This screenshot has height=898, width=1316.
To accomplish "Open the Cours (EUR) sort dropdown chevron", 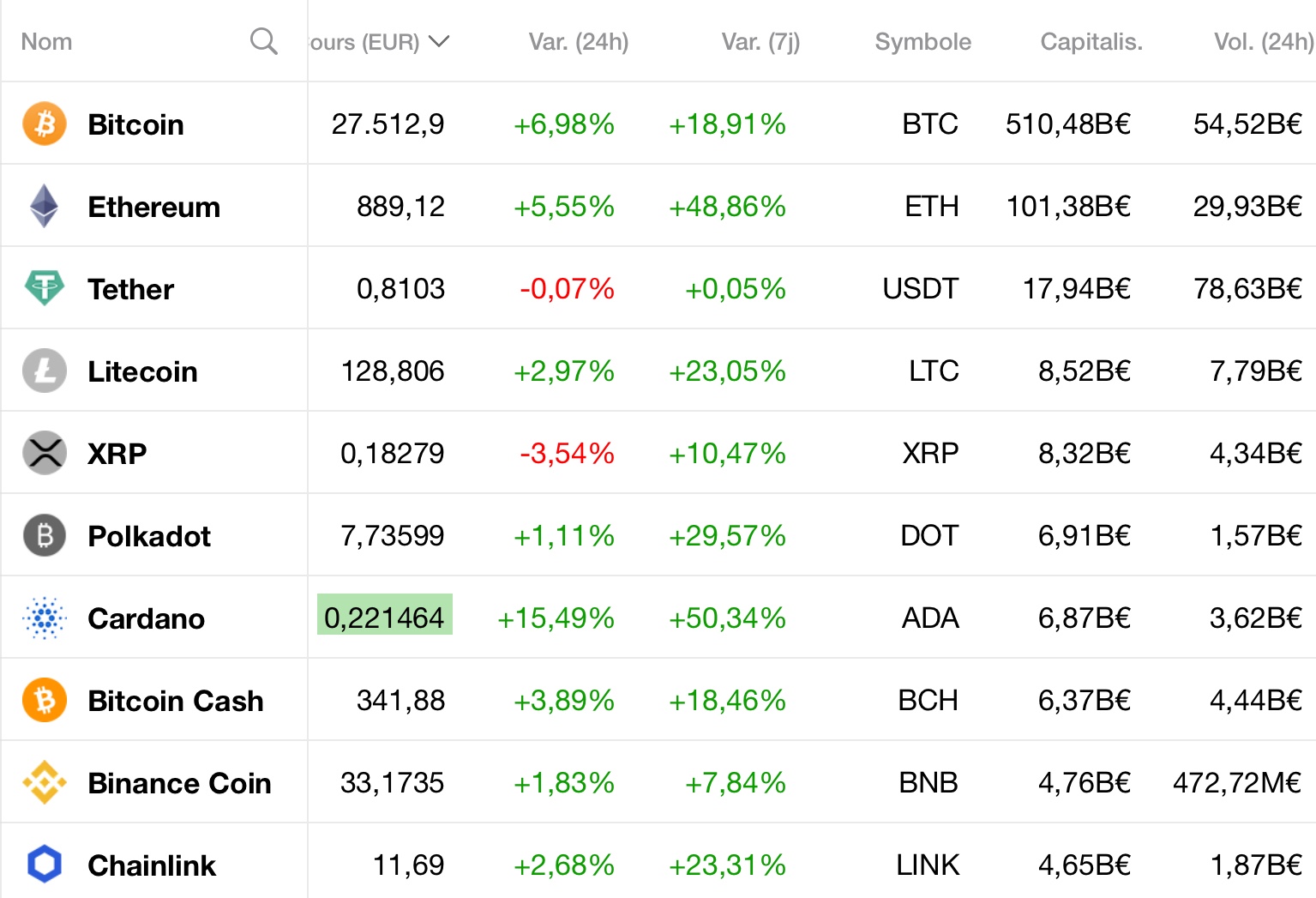I will pyautogui.click(x=439, y=41).
